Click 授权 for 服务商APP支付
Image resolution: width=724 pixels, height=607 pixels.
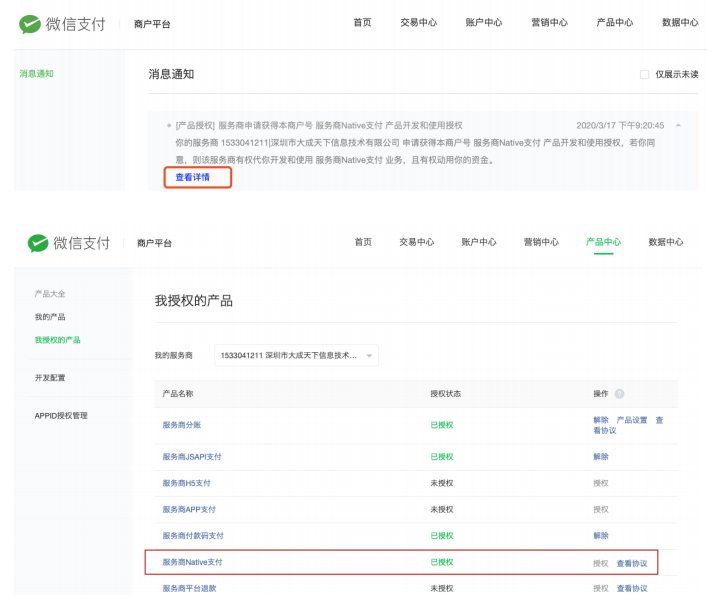coord(601,510)
